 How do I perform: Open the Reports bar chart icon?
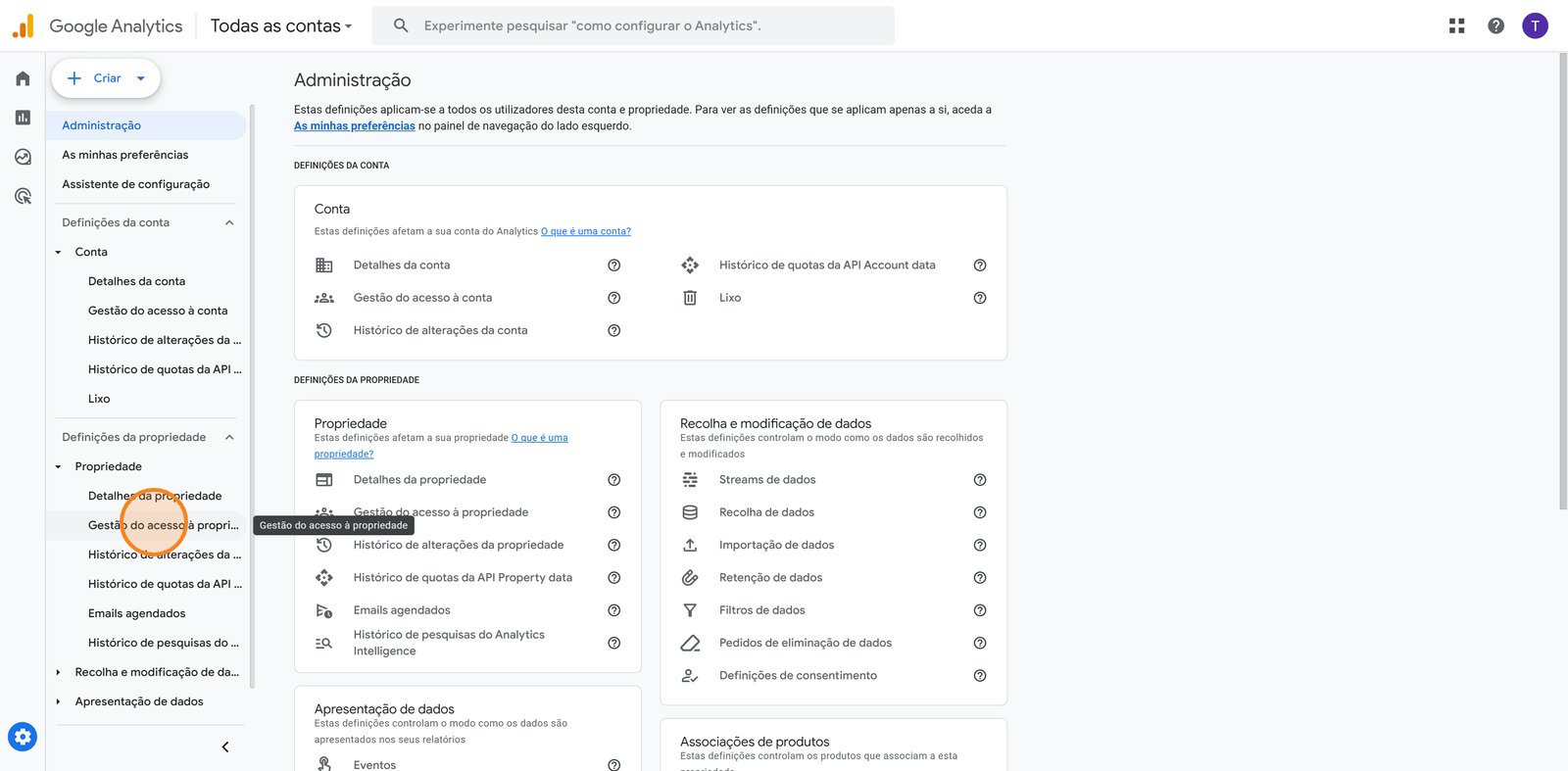pyautogui.click(x=23, y=118)
